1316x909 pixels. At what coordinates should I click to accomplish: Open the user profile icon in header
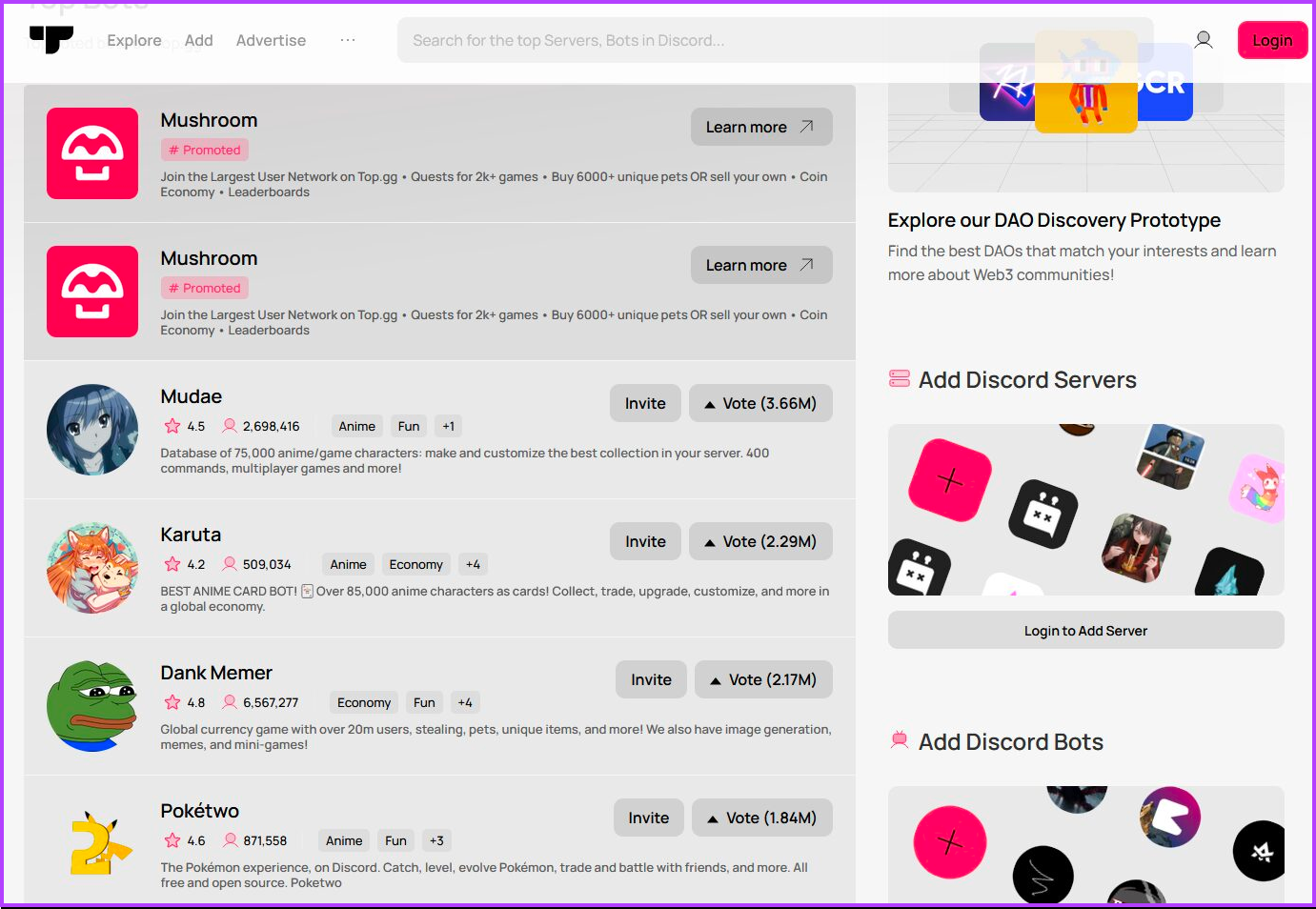[1204, 40]
